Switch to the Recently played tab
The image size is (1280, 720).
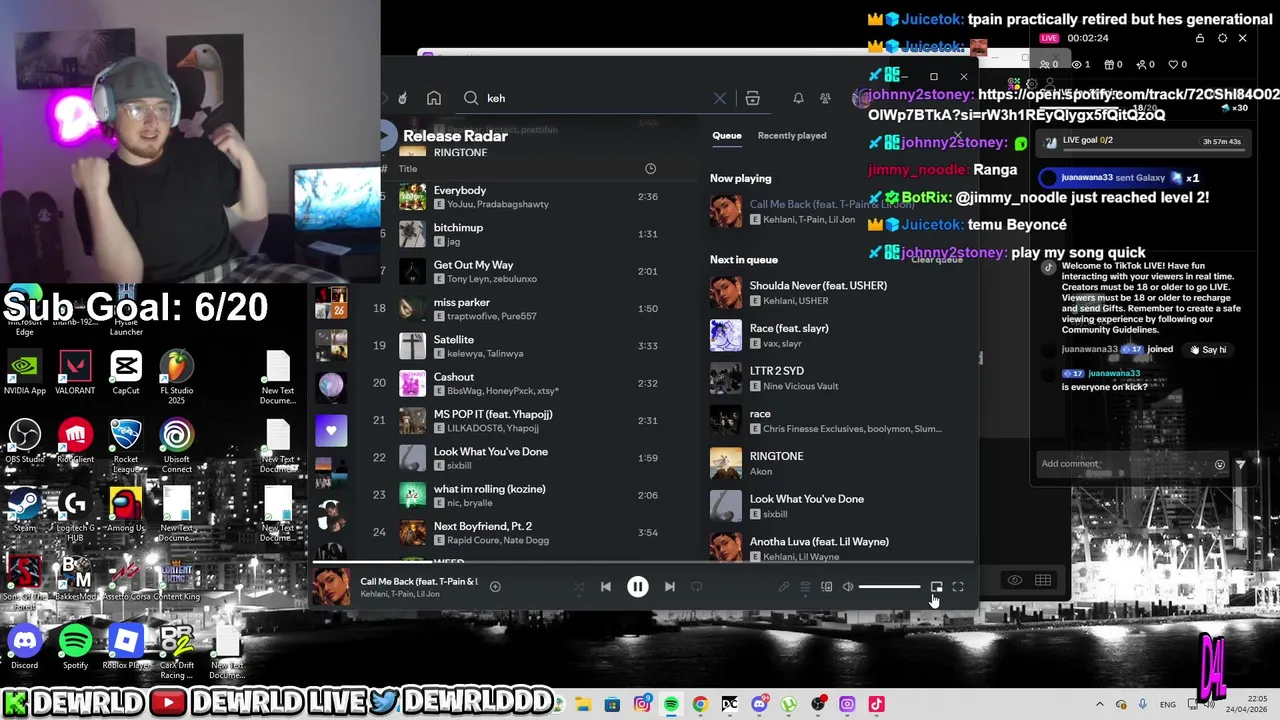click(x=792, y=135)
